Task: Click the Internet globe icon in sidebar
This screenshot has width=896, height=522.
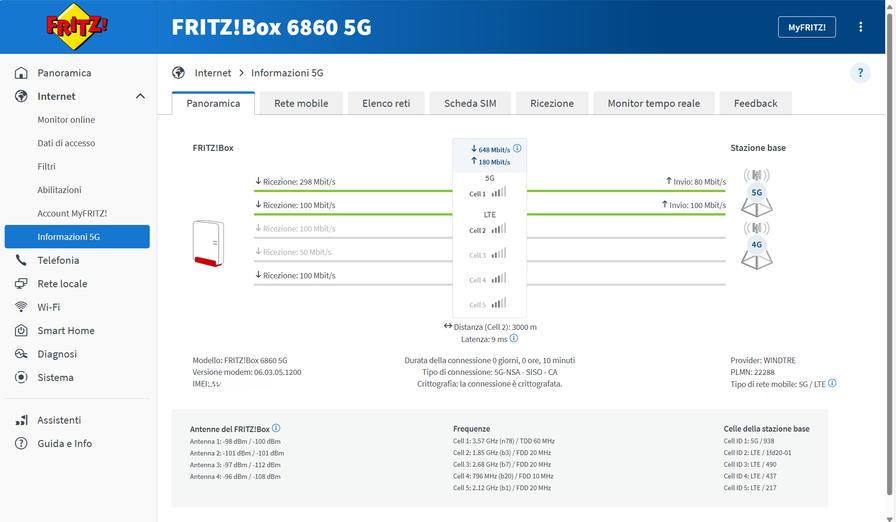Action: coord(21,96)
